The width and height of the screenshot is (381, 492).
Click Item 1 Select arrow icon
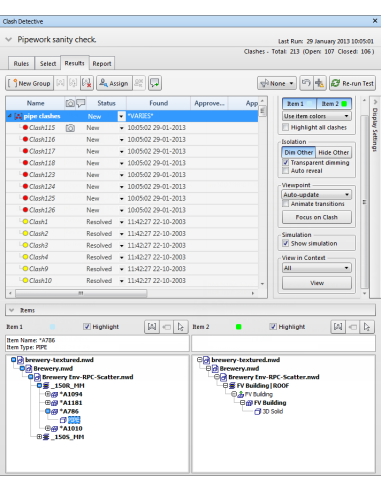[181, 327]
